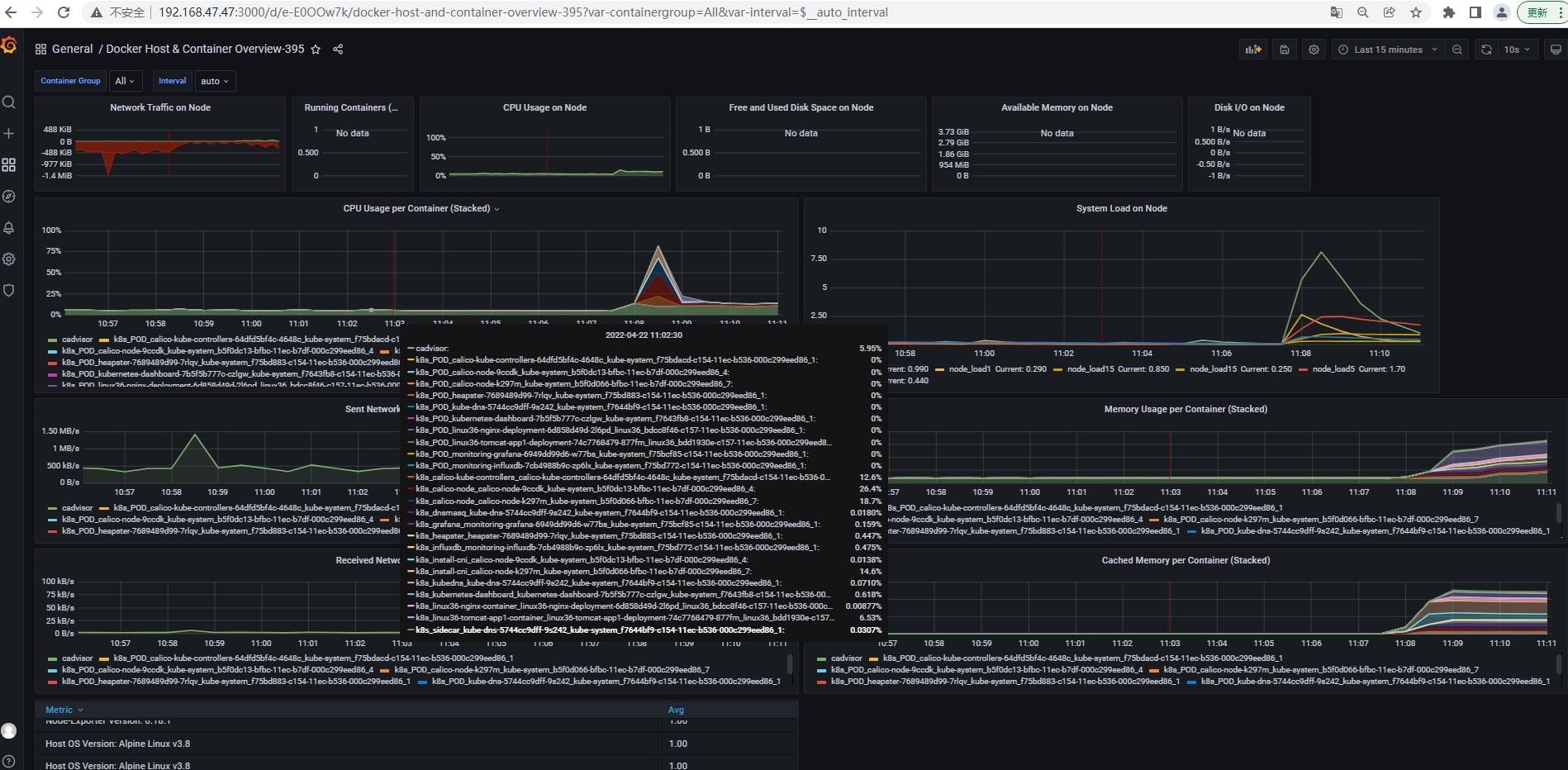Refresh the dashboard now

(1486, 50)
